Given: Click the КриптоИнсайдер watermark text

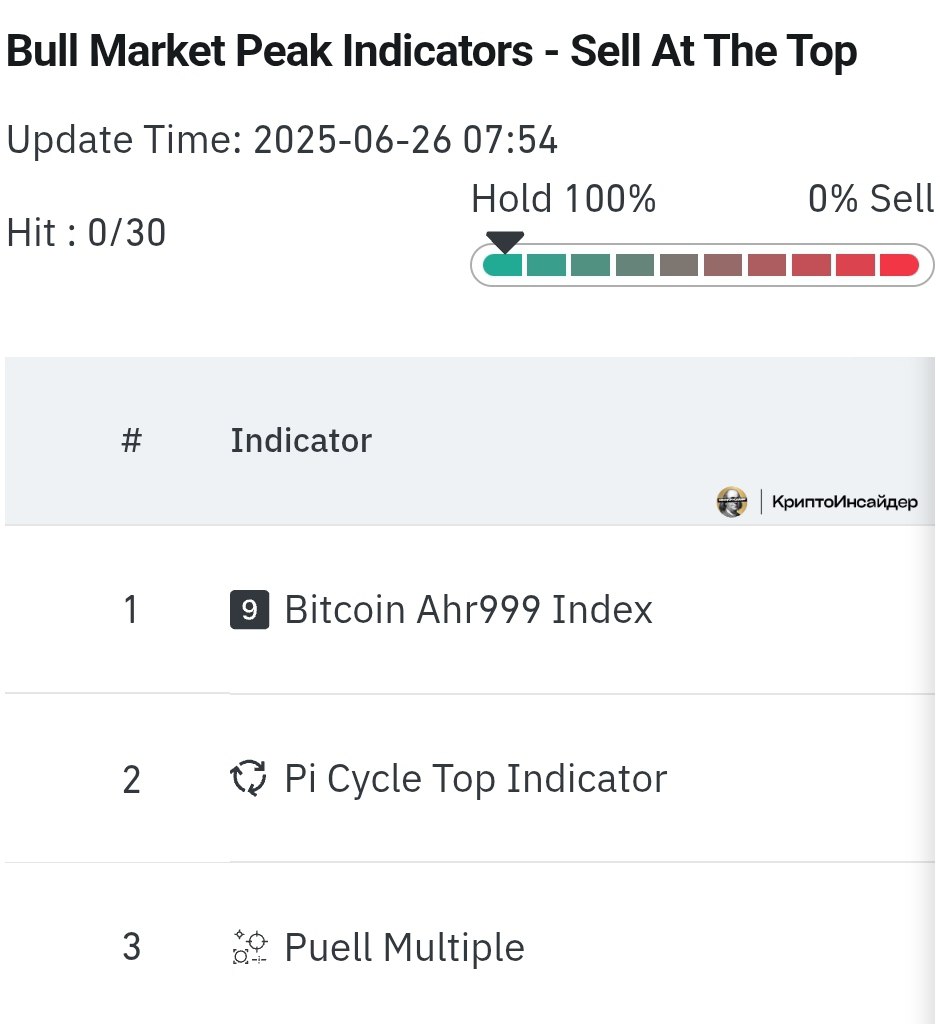Looking at the screenshot, I should coord(845,502).
